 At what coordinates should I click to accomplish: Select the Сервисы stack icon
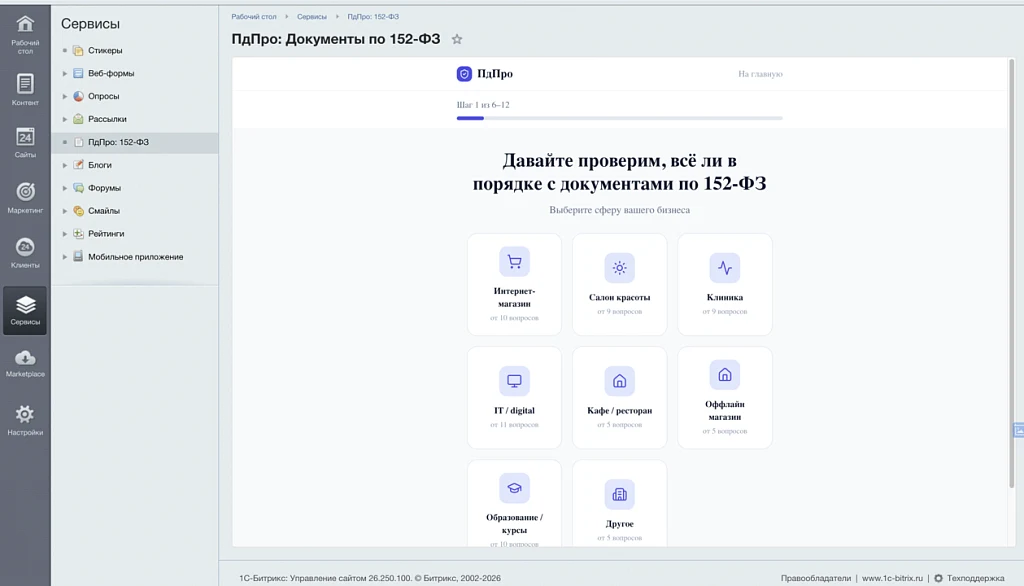click(x=25, y=305)
